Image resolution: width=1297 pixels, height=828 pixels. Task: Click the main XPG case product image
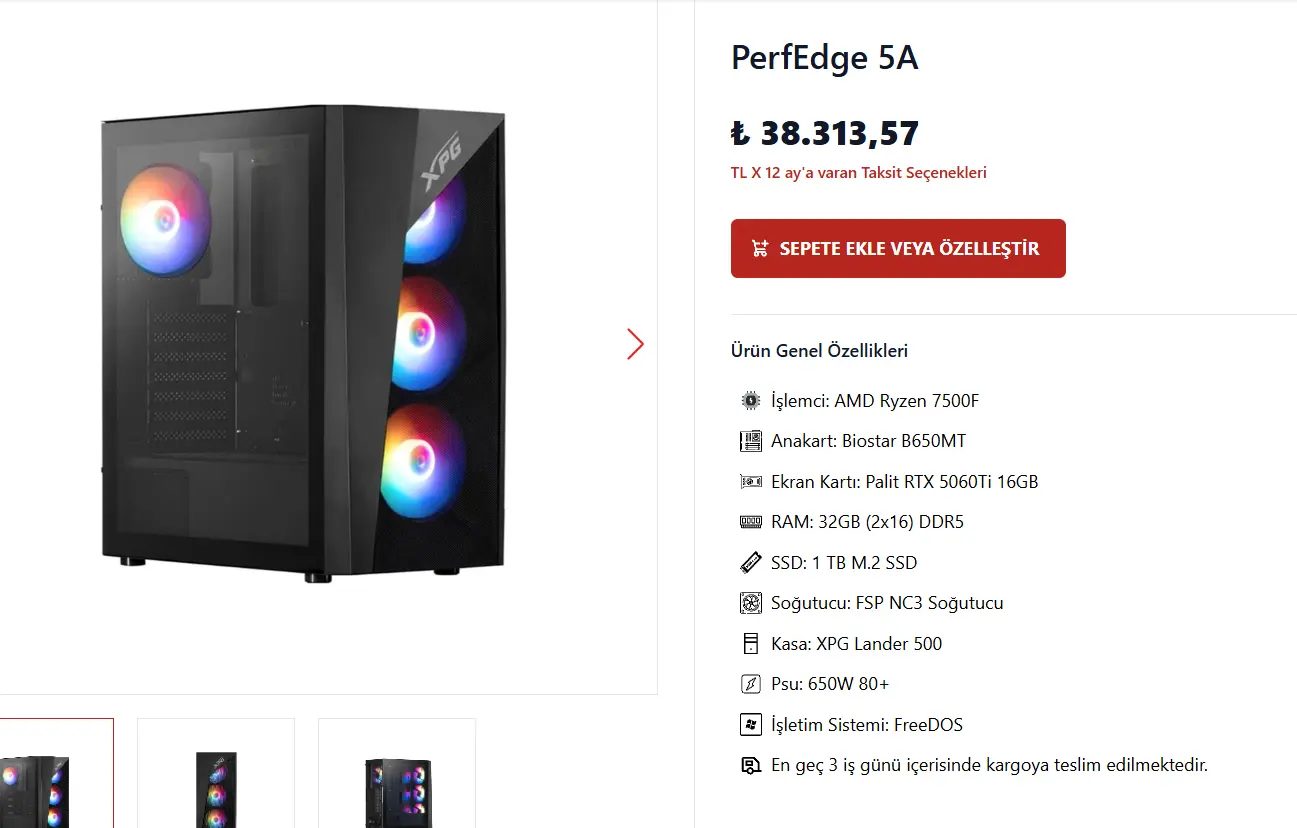point(303,344)
